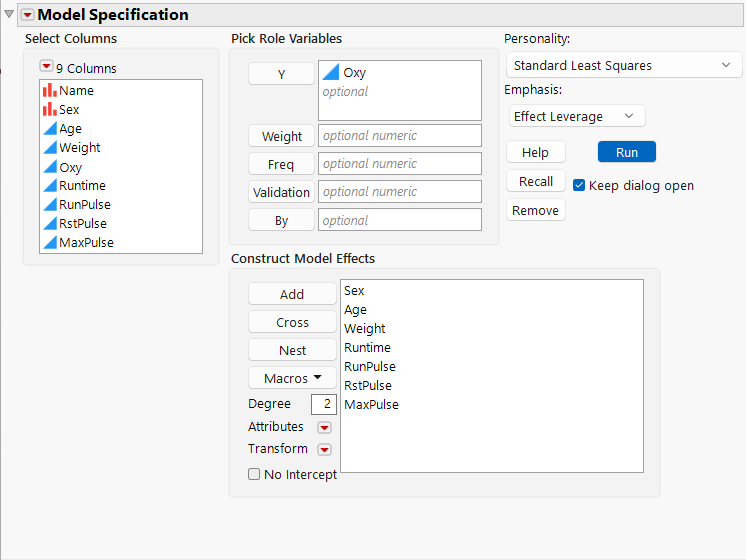Enable the No Intercept checkbox
Viewport: 746px width, 560px height.
pos(254,474)
